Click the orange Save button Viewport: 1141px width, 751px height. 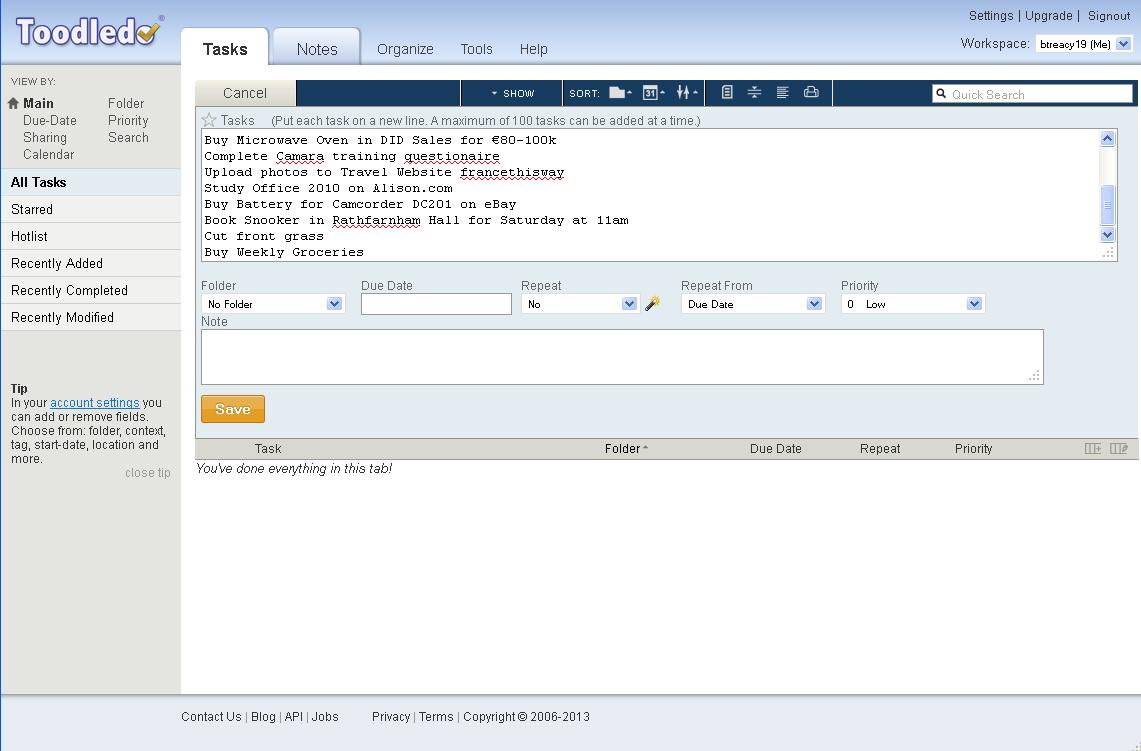[x=233, y=409]
